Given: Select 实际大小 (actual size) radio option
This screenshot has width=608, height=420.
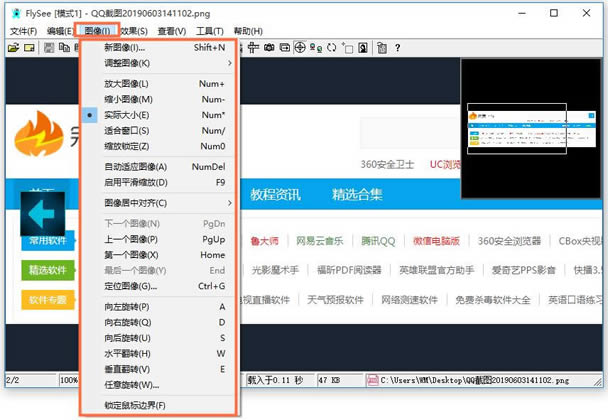Looking at the screenshot, I should pyautogui.click(x=158, y=115).
